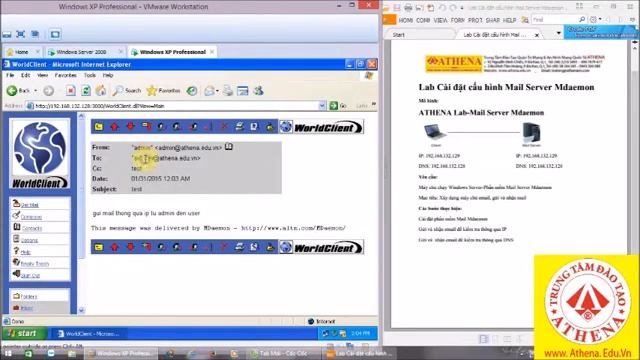Click the scroll-down arrow of WorldClient sidebar frame
Screen dimensions: 640x360
pos(81,311)
